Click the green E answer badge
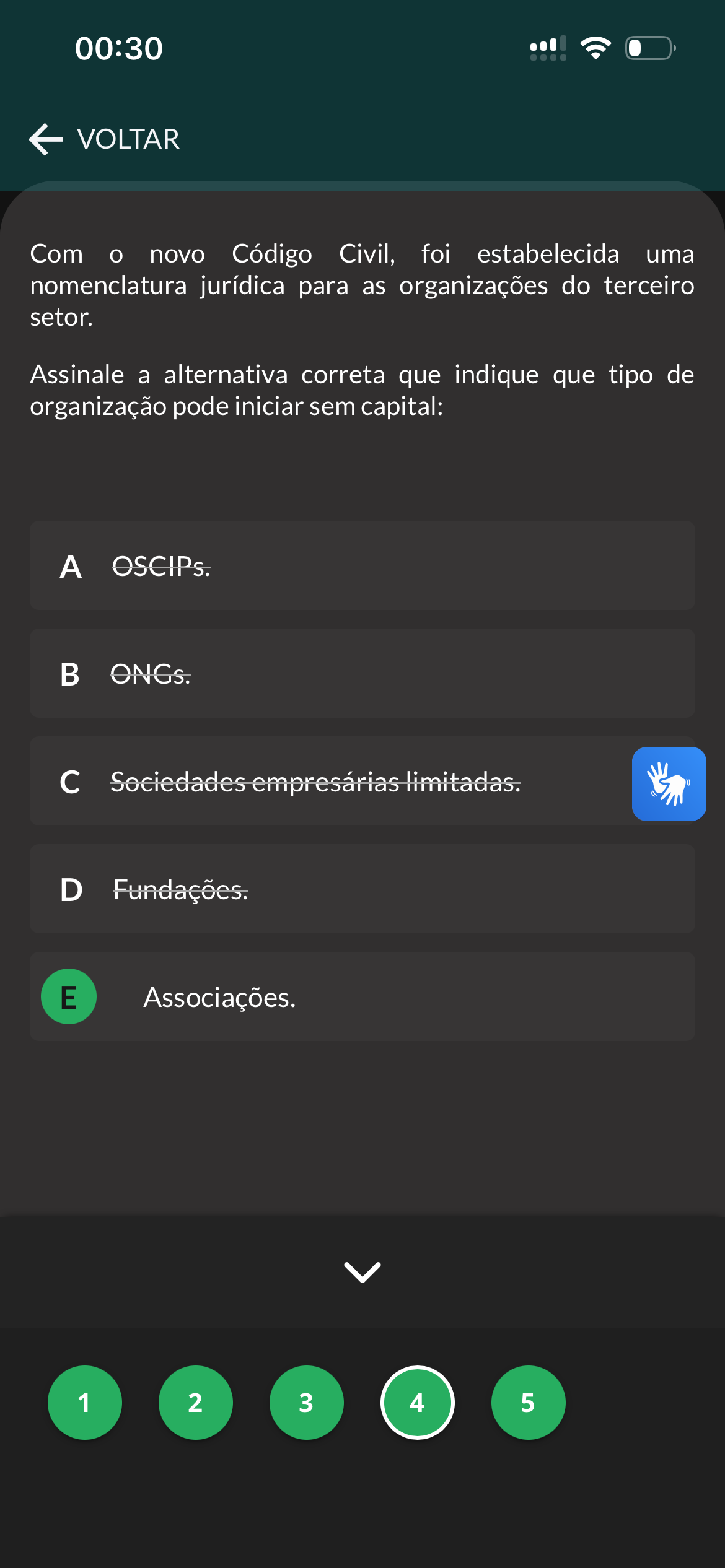 [69, 996]
